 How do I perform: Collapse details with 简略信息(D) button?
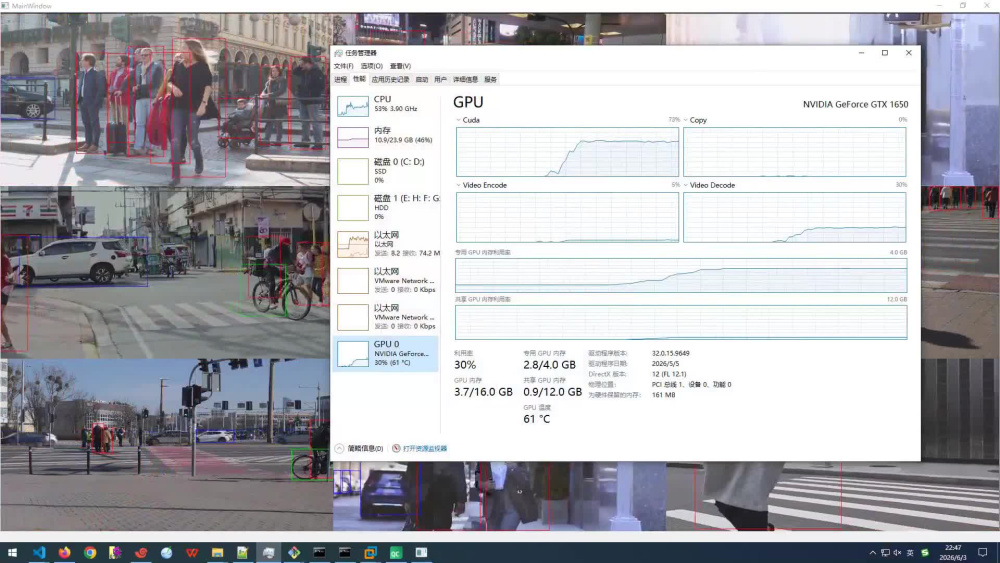(359, 448)
